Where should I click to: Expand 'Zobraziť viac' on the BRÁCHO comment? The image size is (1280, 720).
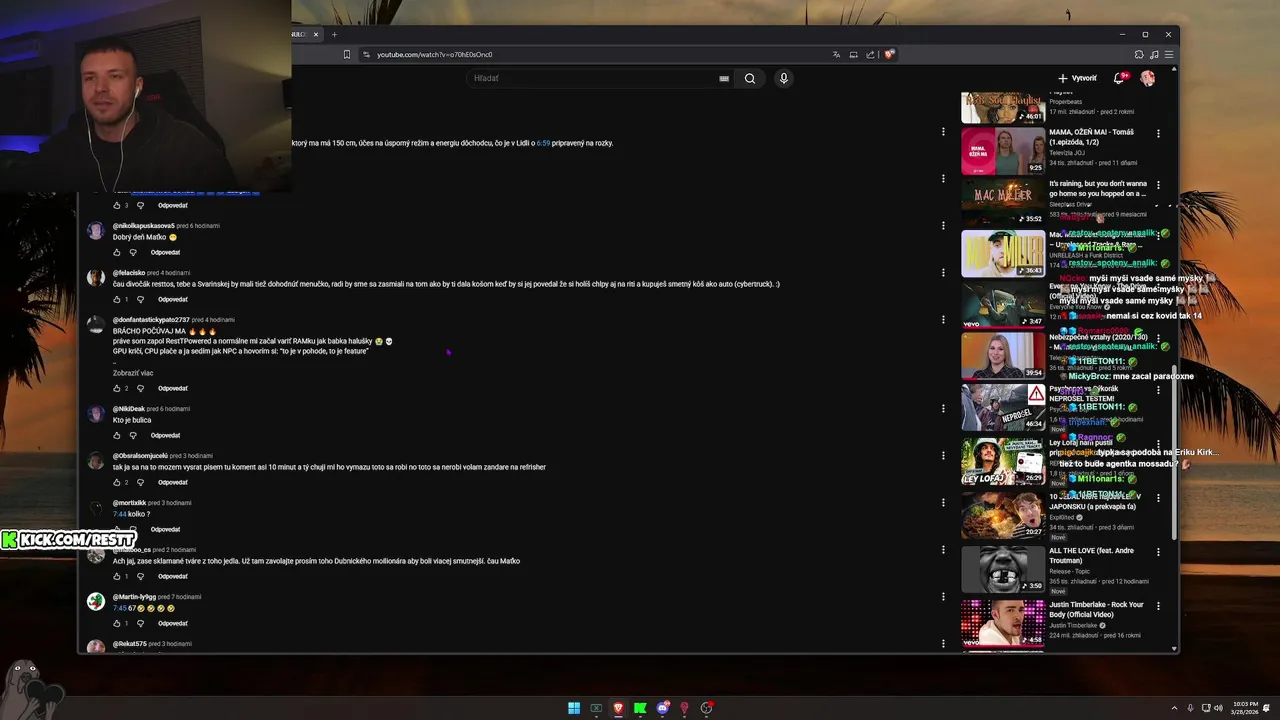tap(133, 373)
